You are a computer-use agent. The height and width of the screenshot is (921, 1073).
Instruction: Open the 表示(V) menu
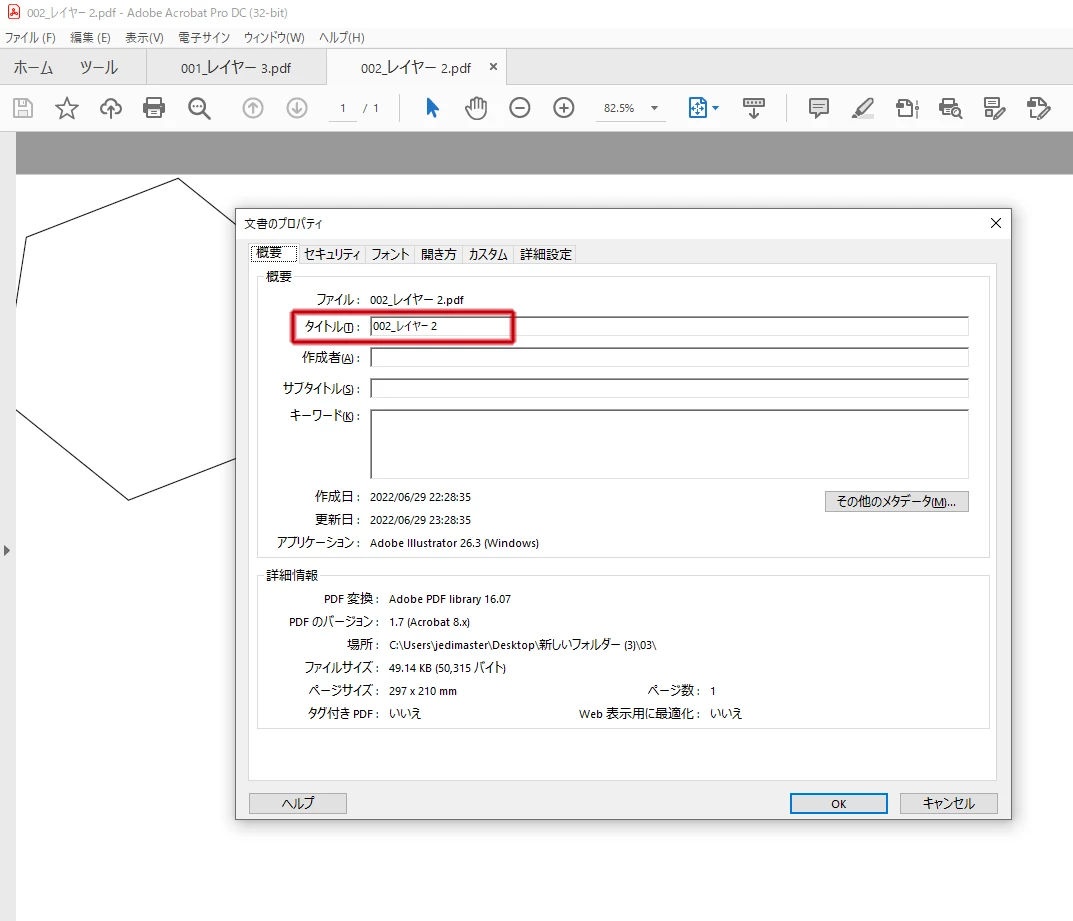point(144,38)
